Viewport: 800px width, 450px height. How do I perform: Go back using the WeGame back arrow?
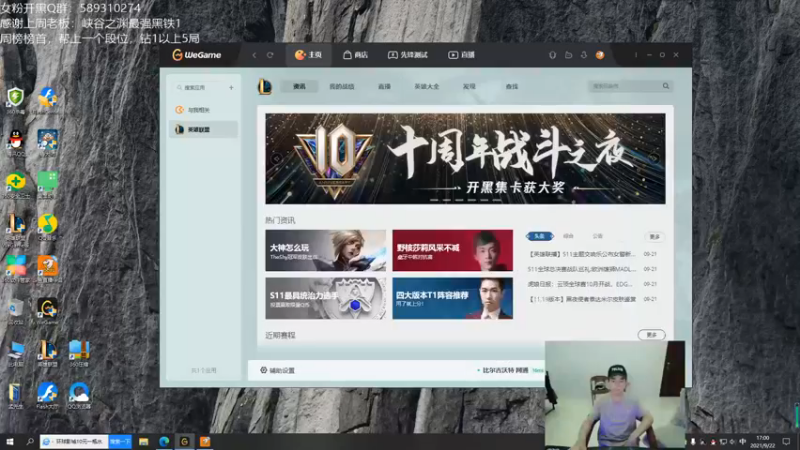coord(255,55)
